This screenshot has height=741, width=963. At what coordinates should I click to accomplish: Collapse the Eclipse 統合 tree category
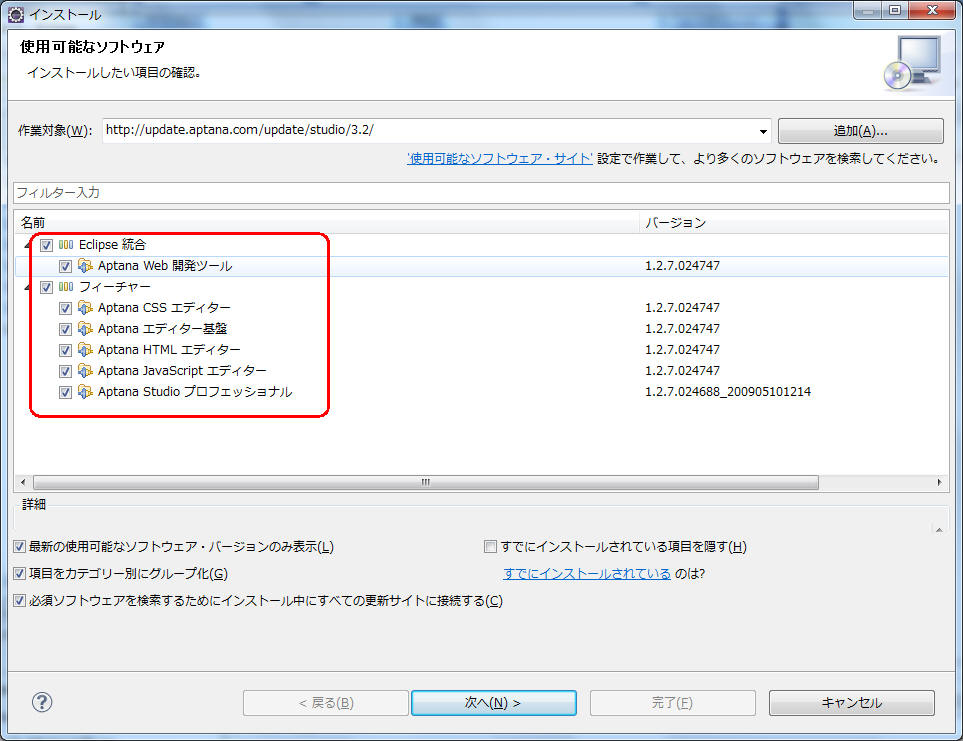[x=24, y=245]
